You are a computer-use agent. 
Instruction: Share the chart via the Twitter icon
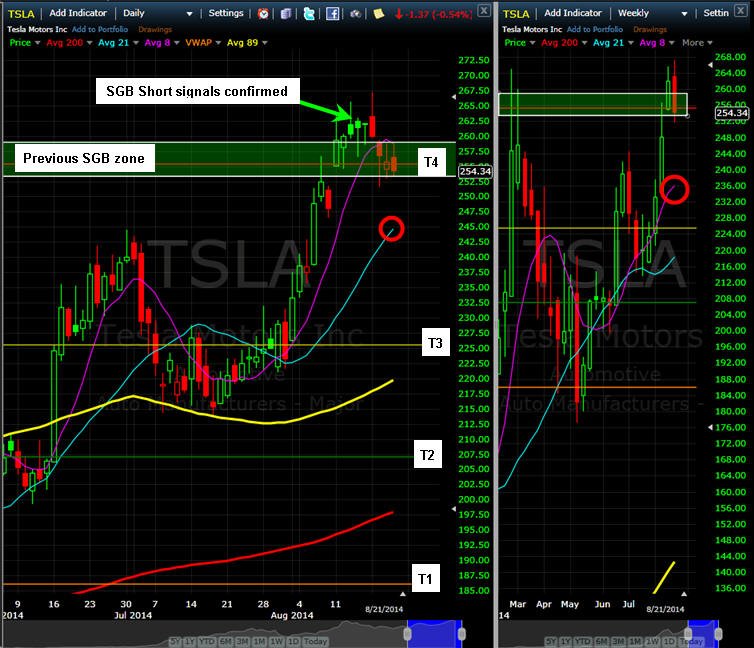[309, 13]
